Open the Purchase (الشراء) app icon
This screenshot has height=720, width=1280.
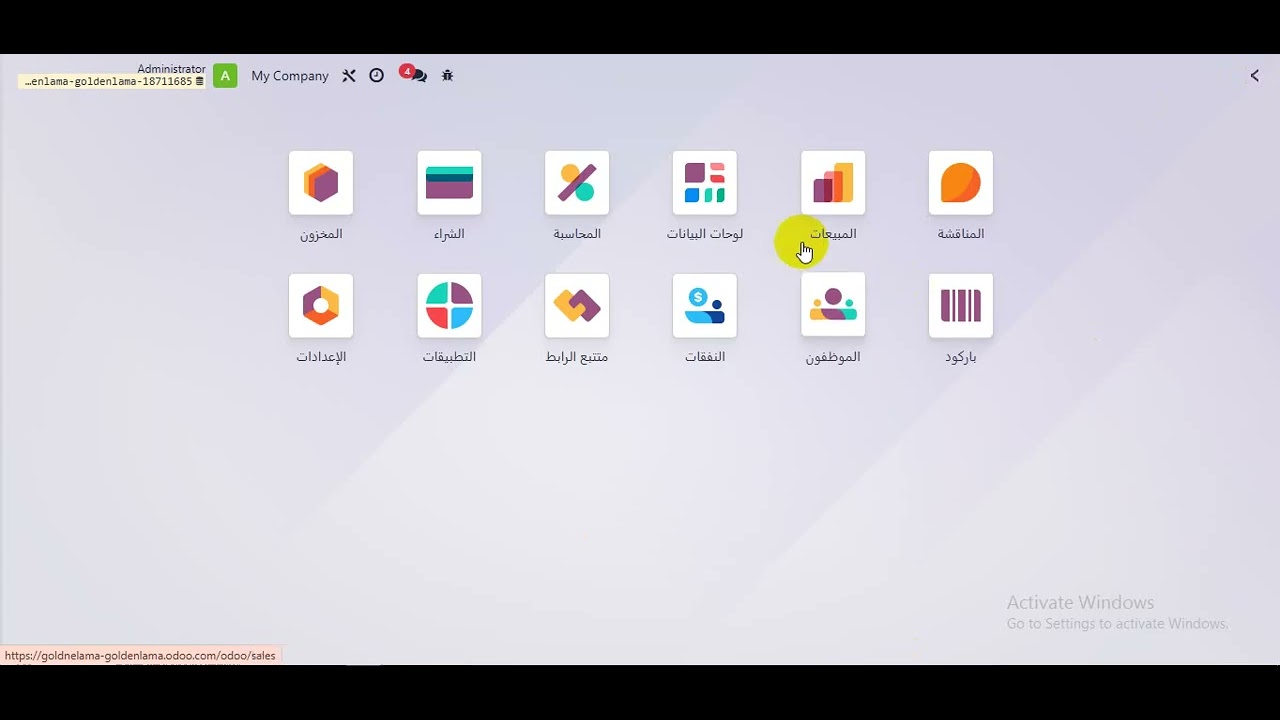(x=449, y=183)
